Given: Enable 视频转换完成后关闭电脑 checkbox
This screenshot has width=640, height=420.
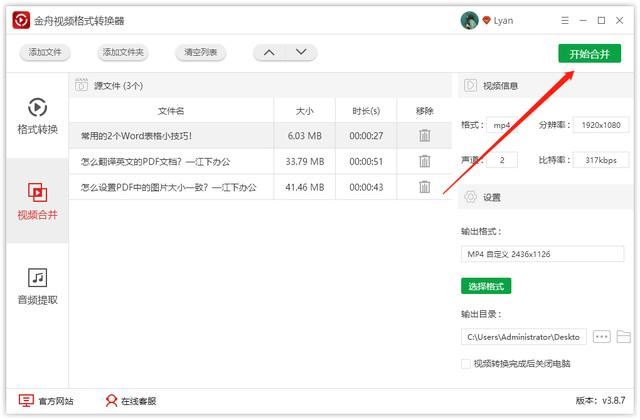Looking at the screenshot, I should [465, 363].
